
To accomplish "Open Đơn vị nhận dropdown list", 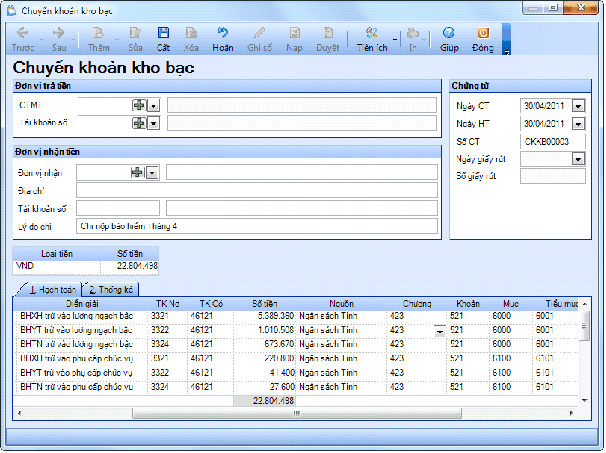I will [x=152, y=173].
